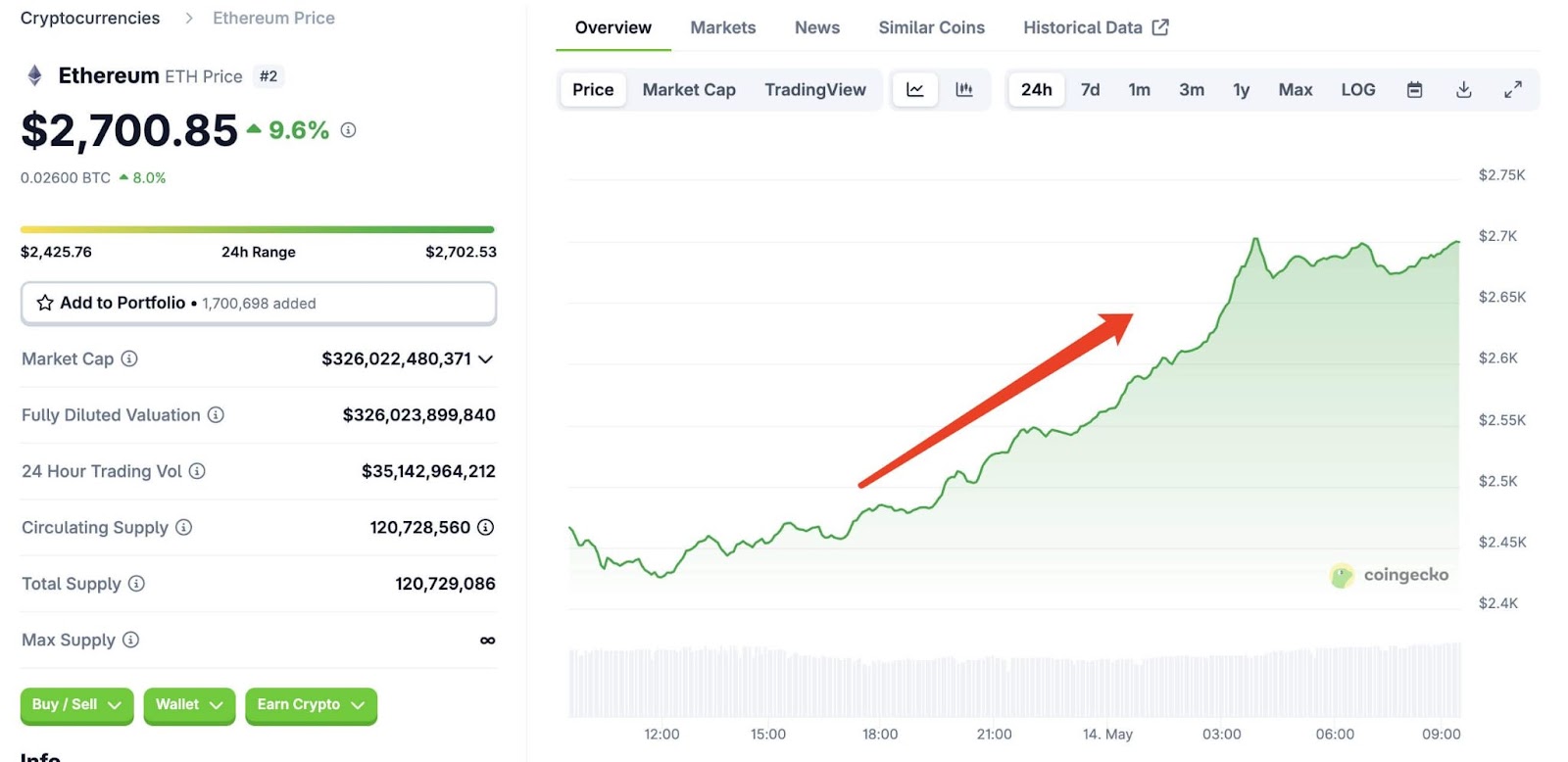The height and width of the screenshot is (762, 1568).
Task: Select the line chart view icon
Action: point(915,89)
